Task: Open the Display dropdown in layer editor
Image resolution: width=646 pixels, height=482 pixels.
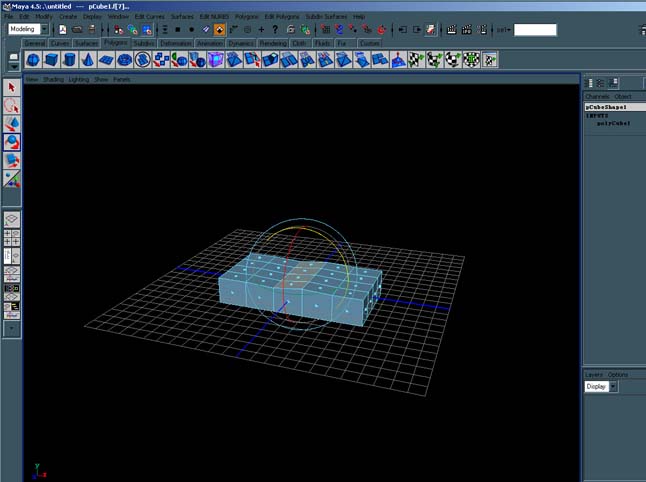Action: [613, 386]
